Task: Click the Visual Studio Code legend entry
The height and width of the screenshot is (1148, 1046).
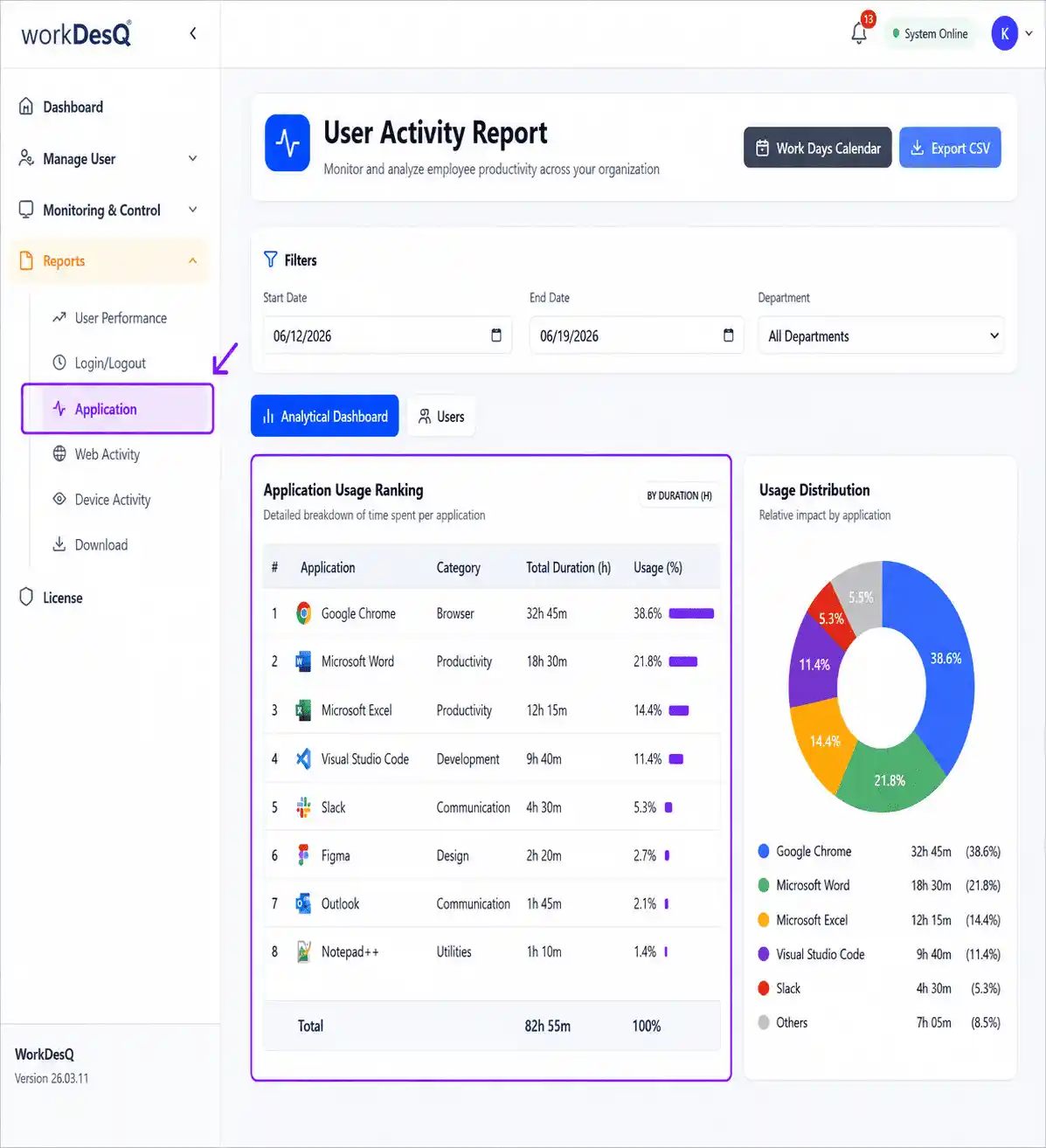Action: point(879,954)
